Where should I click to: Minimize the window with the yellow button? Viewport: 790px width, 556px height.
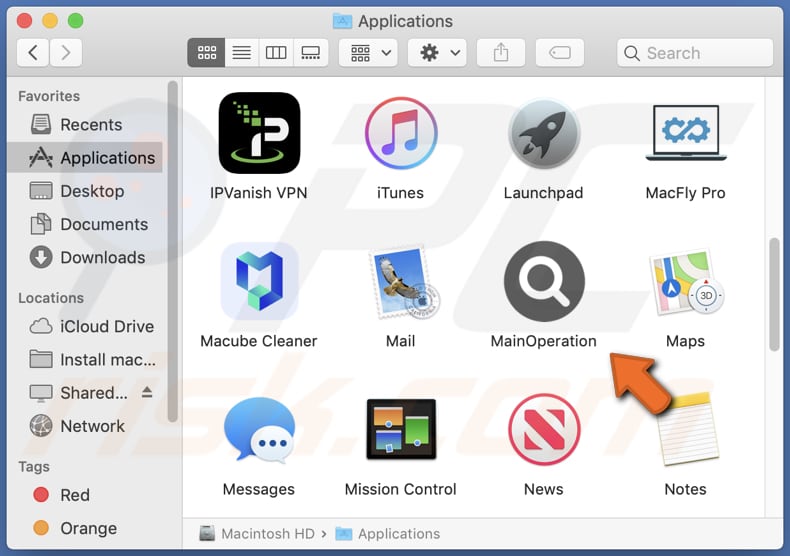point(50,21)
